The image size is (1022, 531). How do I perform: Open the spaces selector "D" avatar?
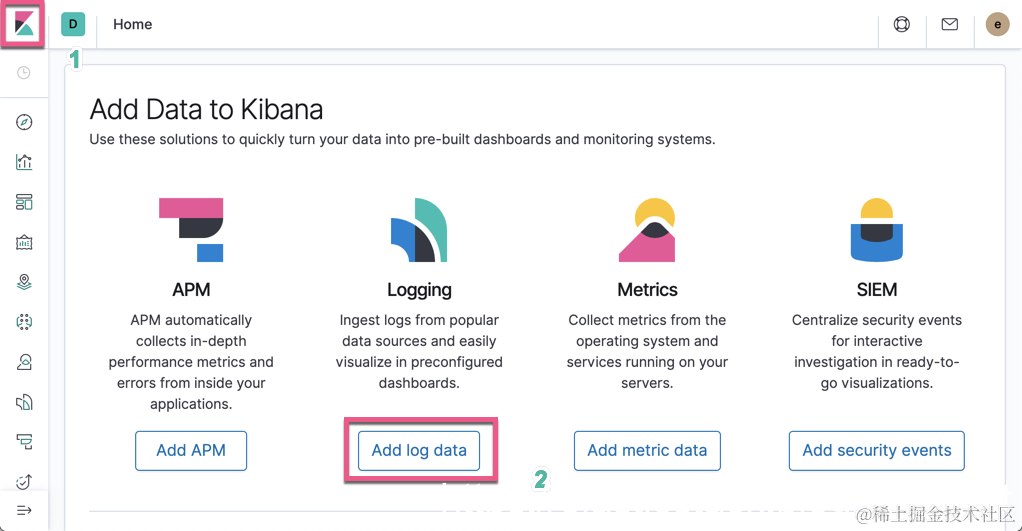pos(73,24)
